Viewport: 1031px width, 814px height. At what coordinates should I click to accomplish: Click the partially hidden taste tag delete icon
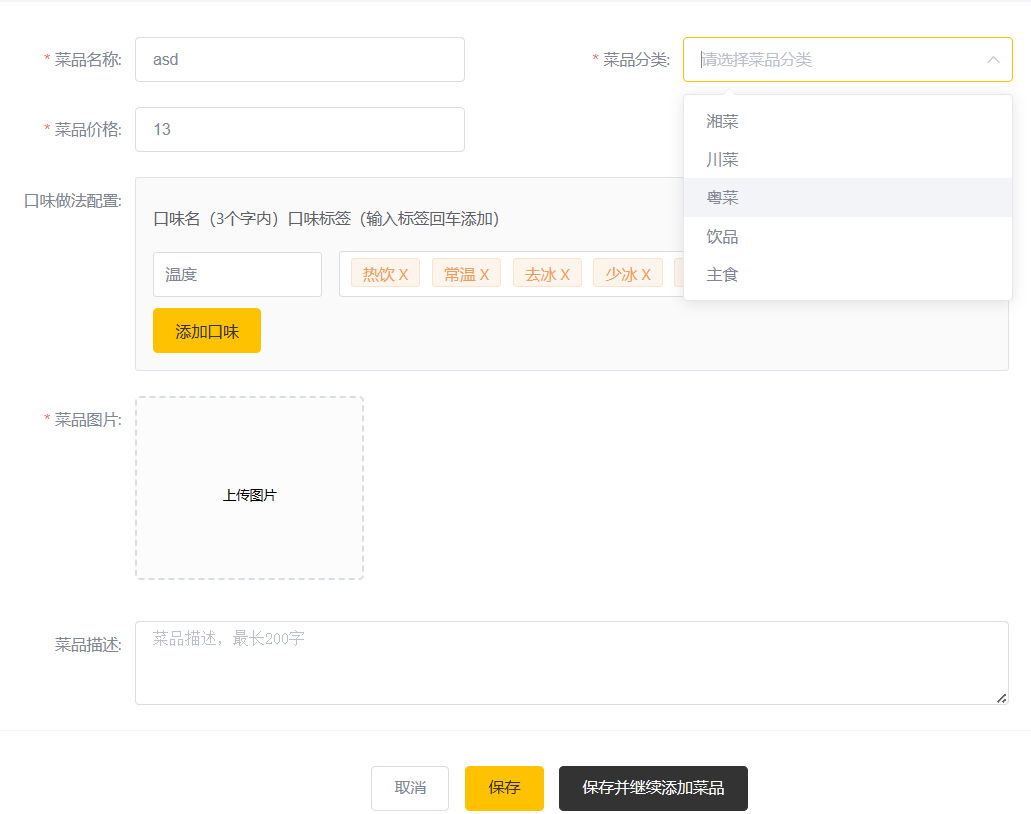(x=678, y=273)
